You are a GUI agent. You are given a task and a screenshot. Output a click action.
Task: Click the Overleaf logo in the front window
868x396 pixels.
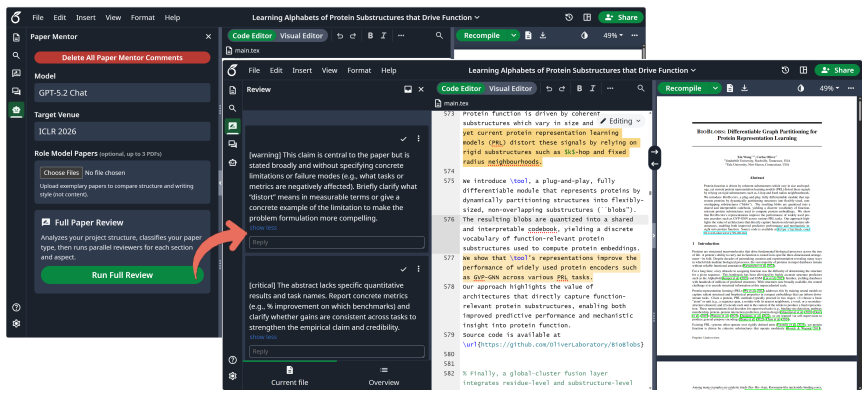(232, 70)
